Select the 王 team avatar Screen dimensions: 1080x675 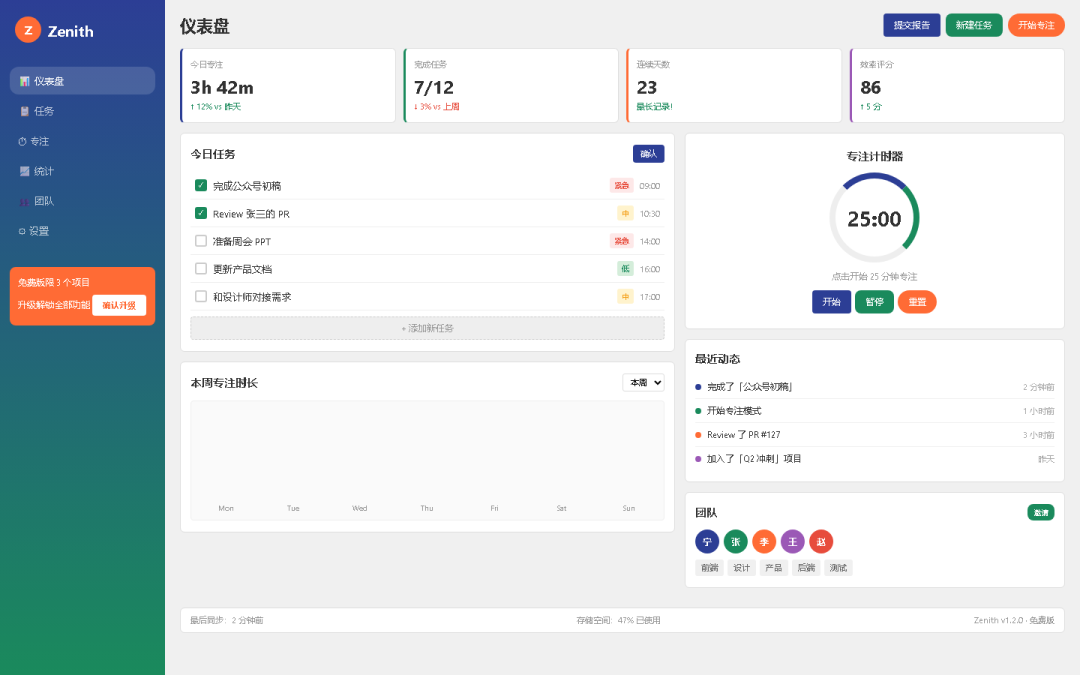pos(792,542)
